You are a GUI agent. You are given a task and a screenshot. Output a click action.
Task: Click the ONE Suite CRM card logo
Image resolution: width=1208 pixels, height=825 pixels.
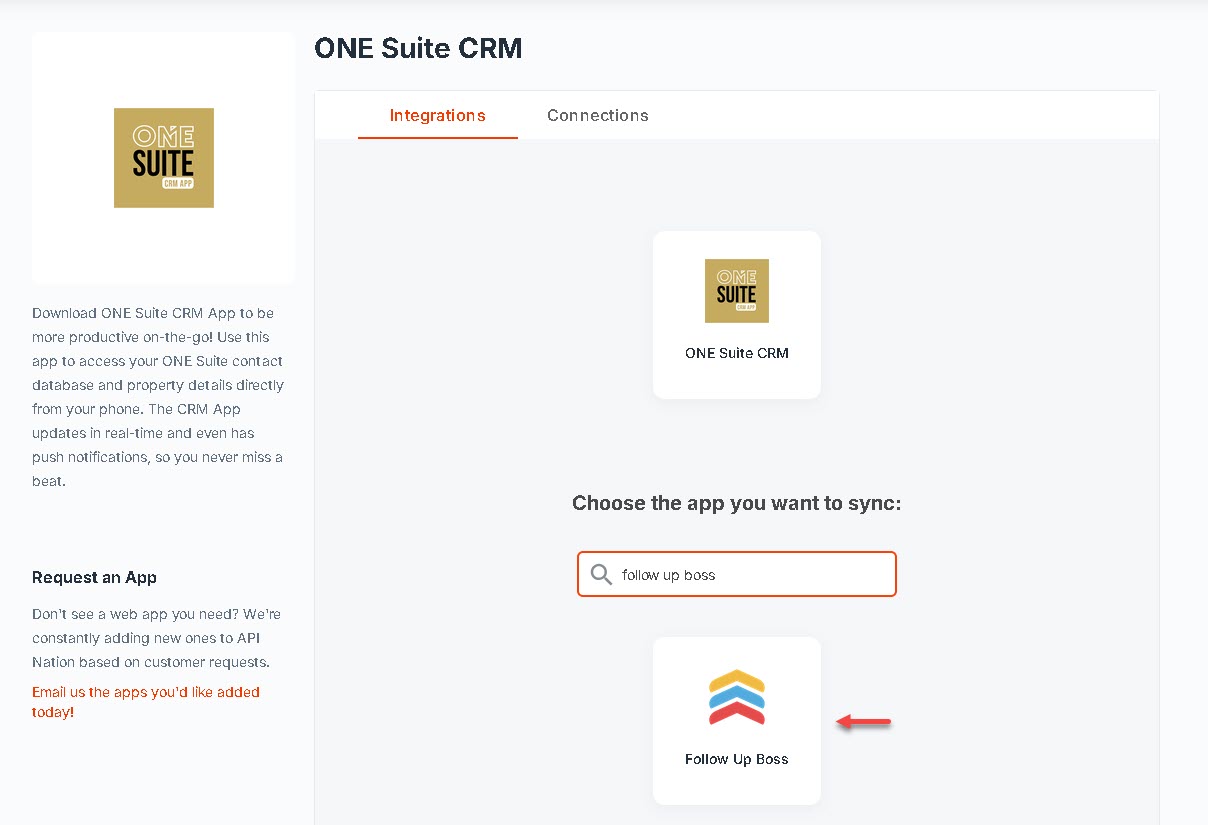(737, 291)
